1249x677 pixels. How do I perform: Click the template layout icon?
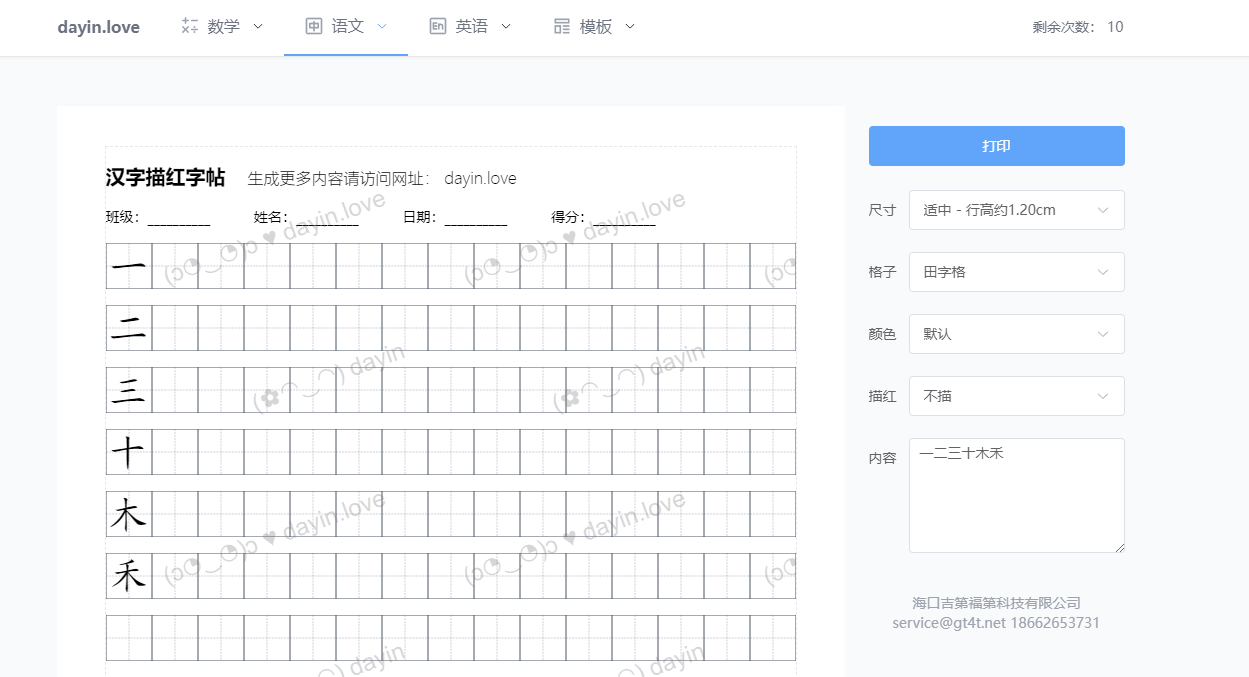562,27
